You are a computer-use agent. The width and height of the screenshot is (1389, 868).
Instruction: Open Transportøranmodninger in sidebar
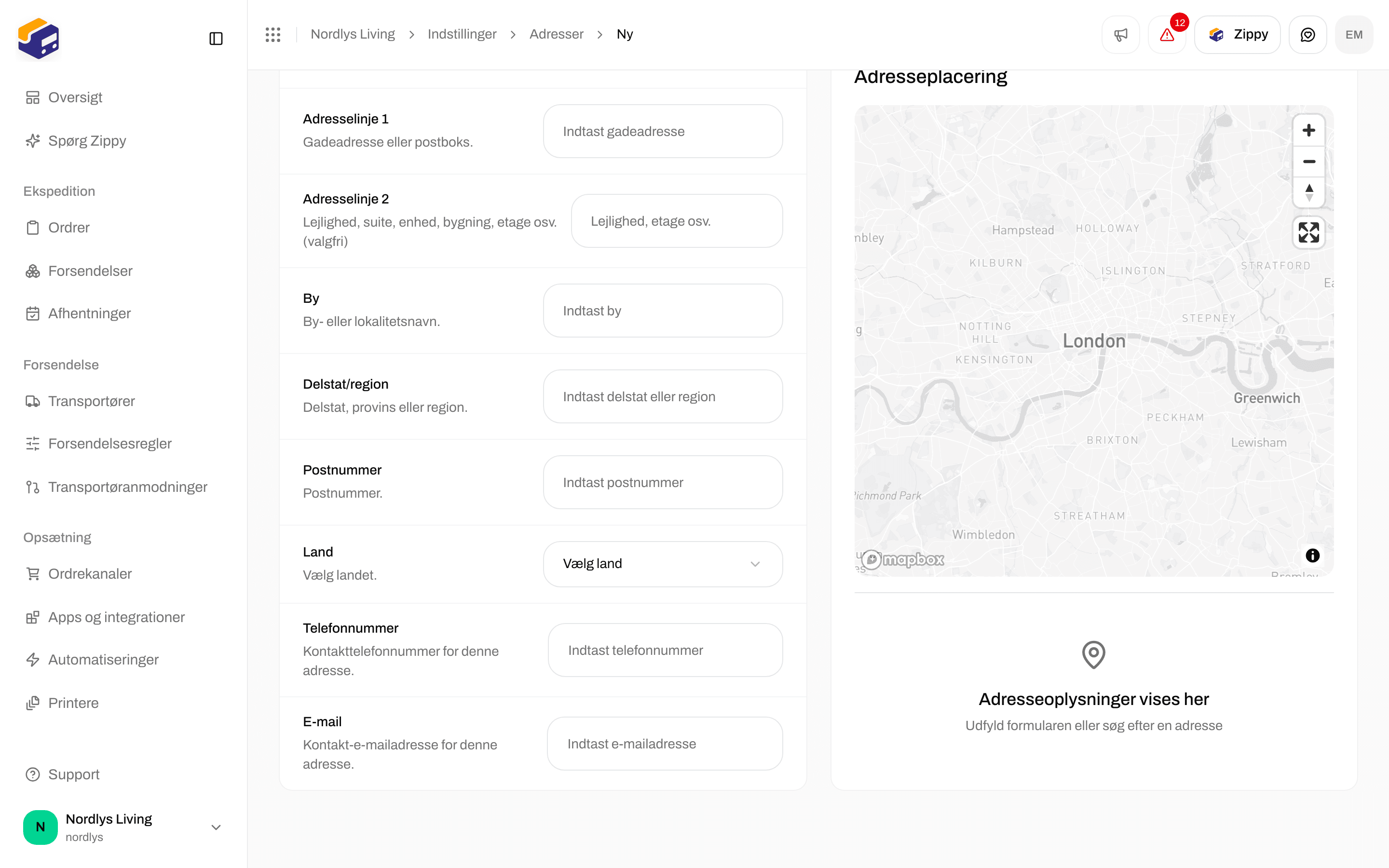123,487
